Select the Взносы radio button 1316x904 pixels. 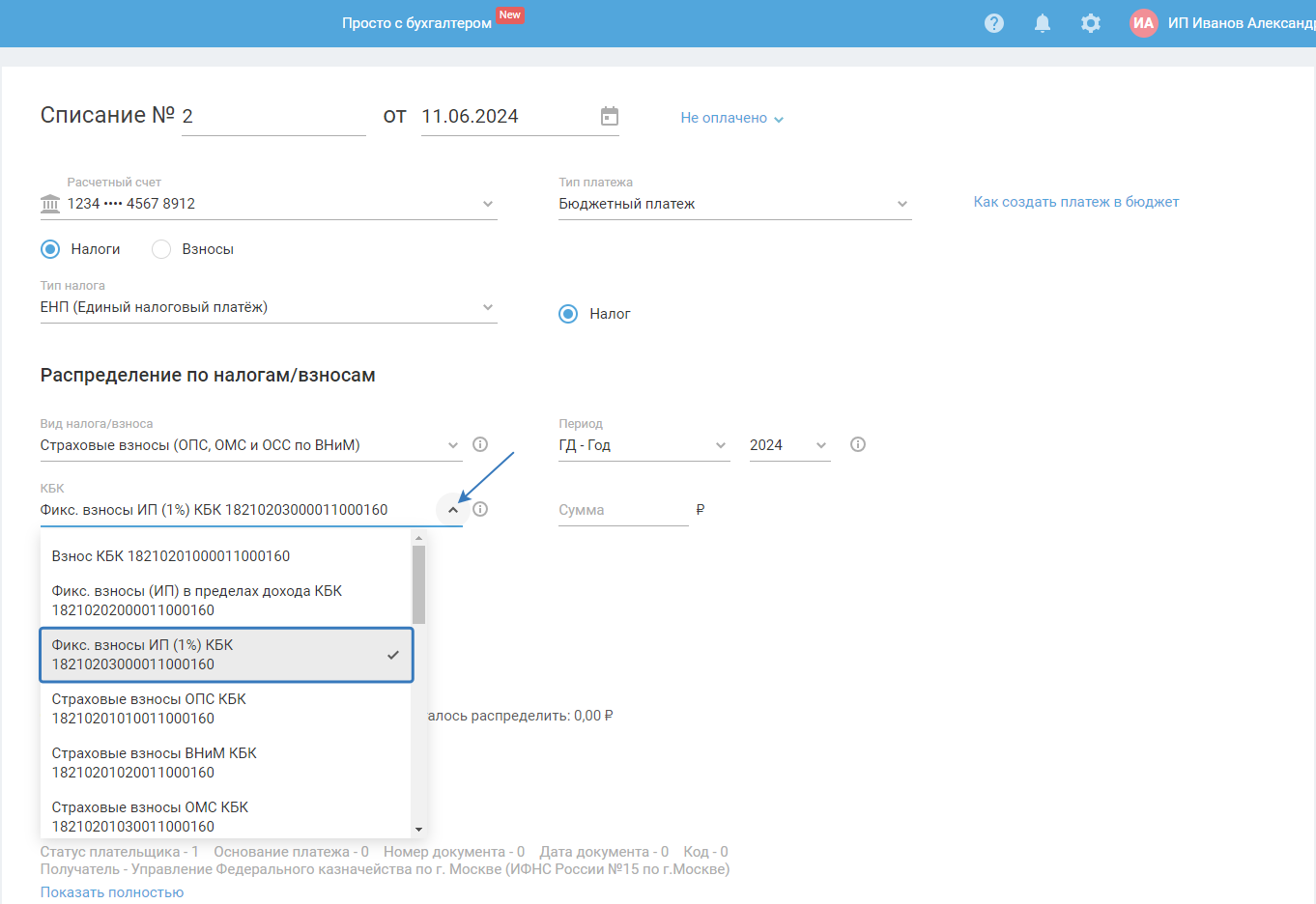[x=161, y=249]
